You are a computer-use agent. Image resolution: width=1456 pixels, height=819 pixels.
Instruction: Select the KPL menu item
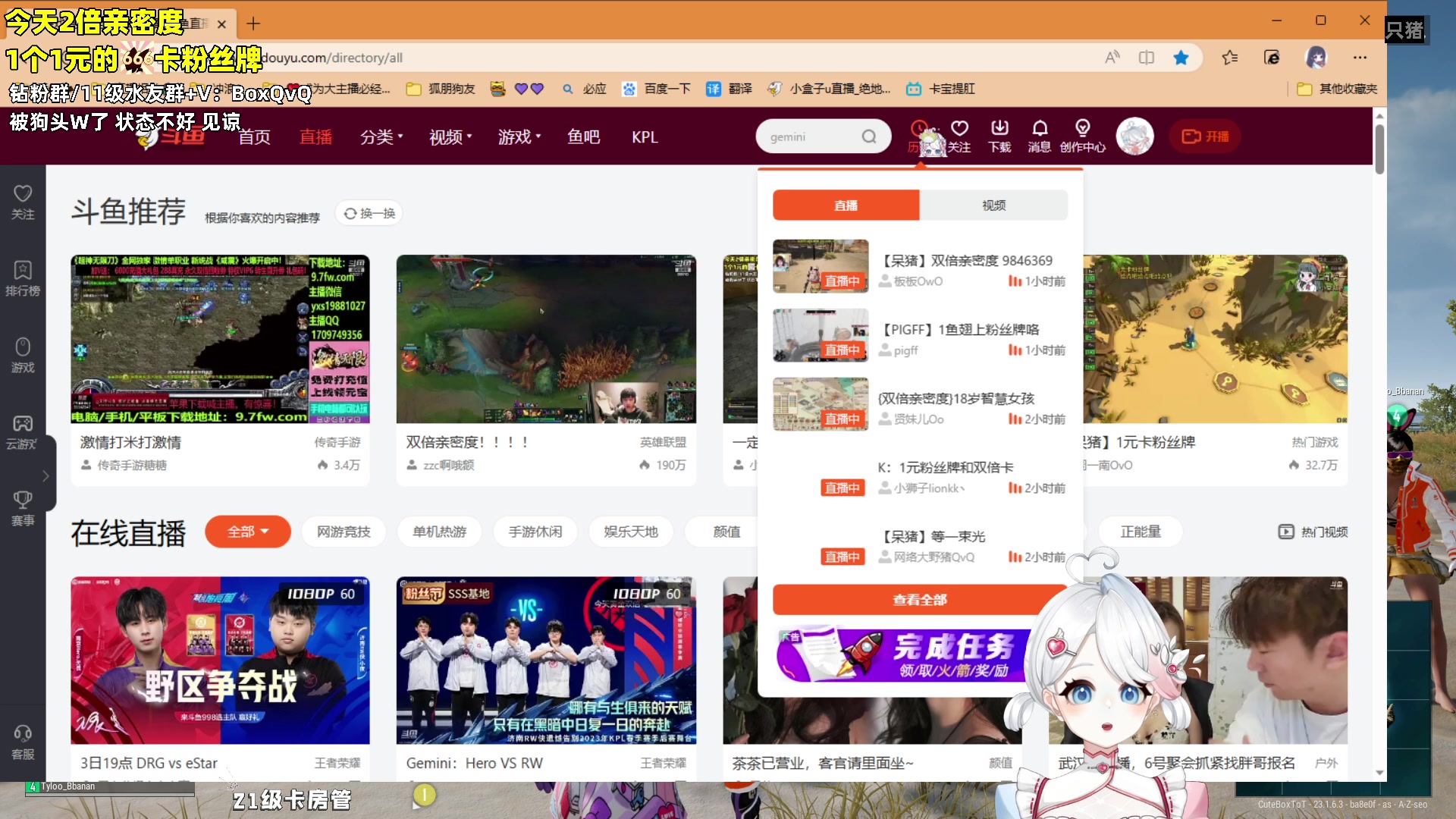click(x=645, y=136)
